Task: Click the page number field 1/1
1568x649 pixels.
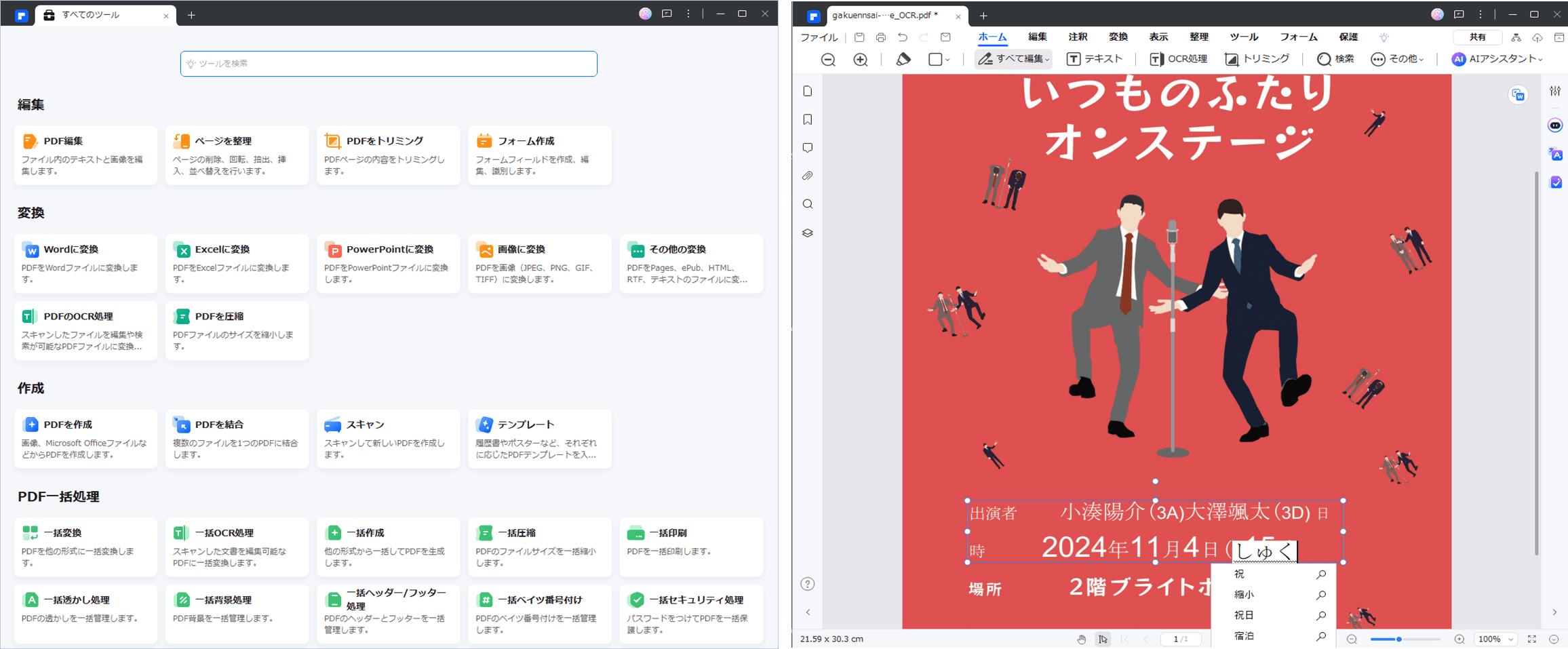Action: coord(1181,639)
